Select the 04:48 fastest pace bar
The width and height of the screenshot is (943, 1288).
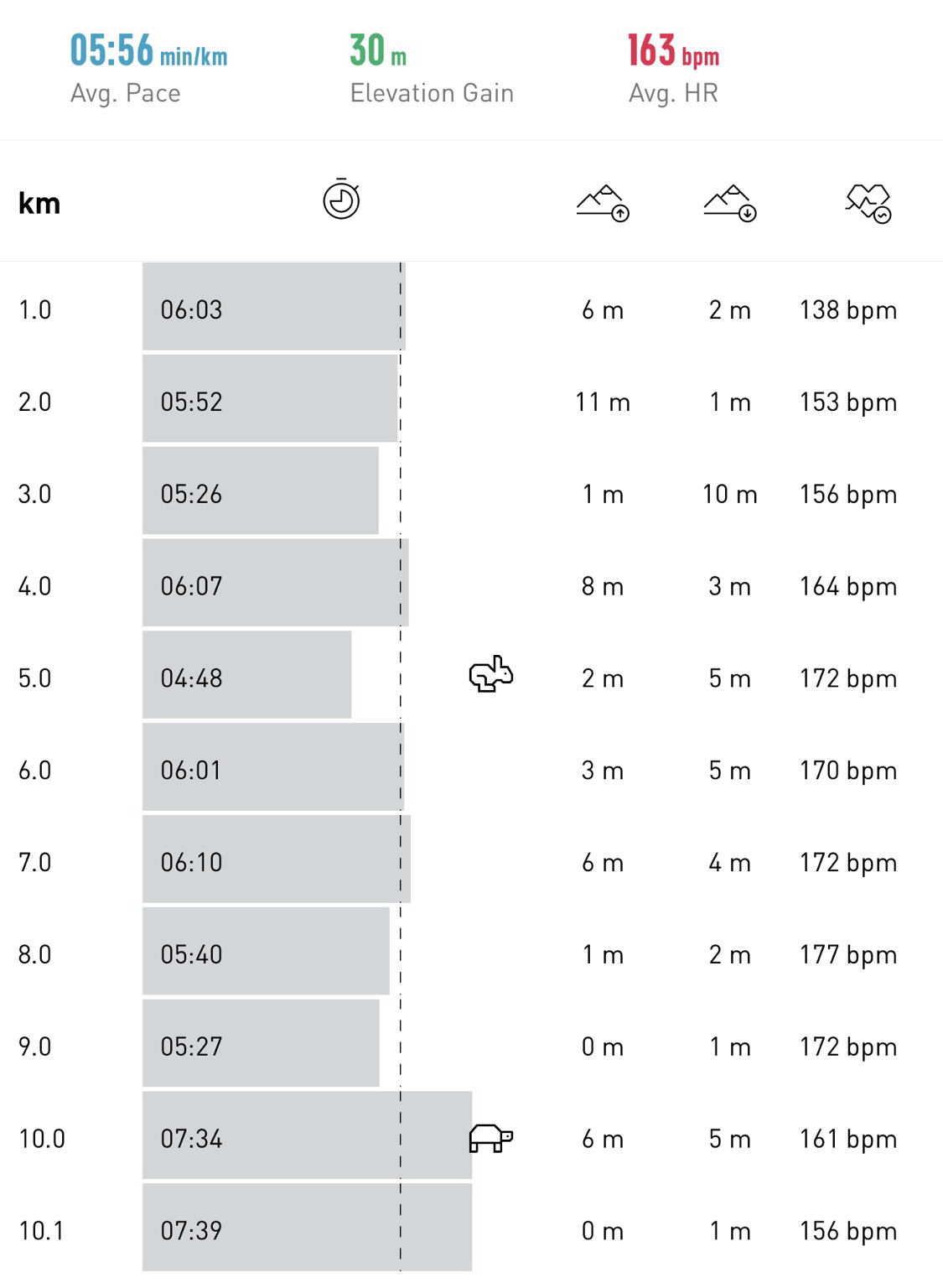point(246,675)
